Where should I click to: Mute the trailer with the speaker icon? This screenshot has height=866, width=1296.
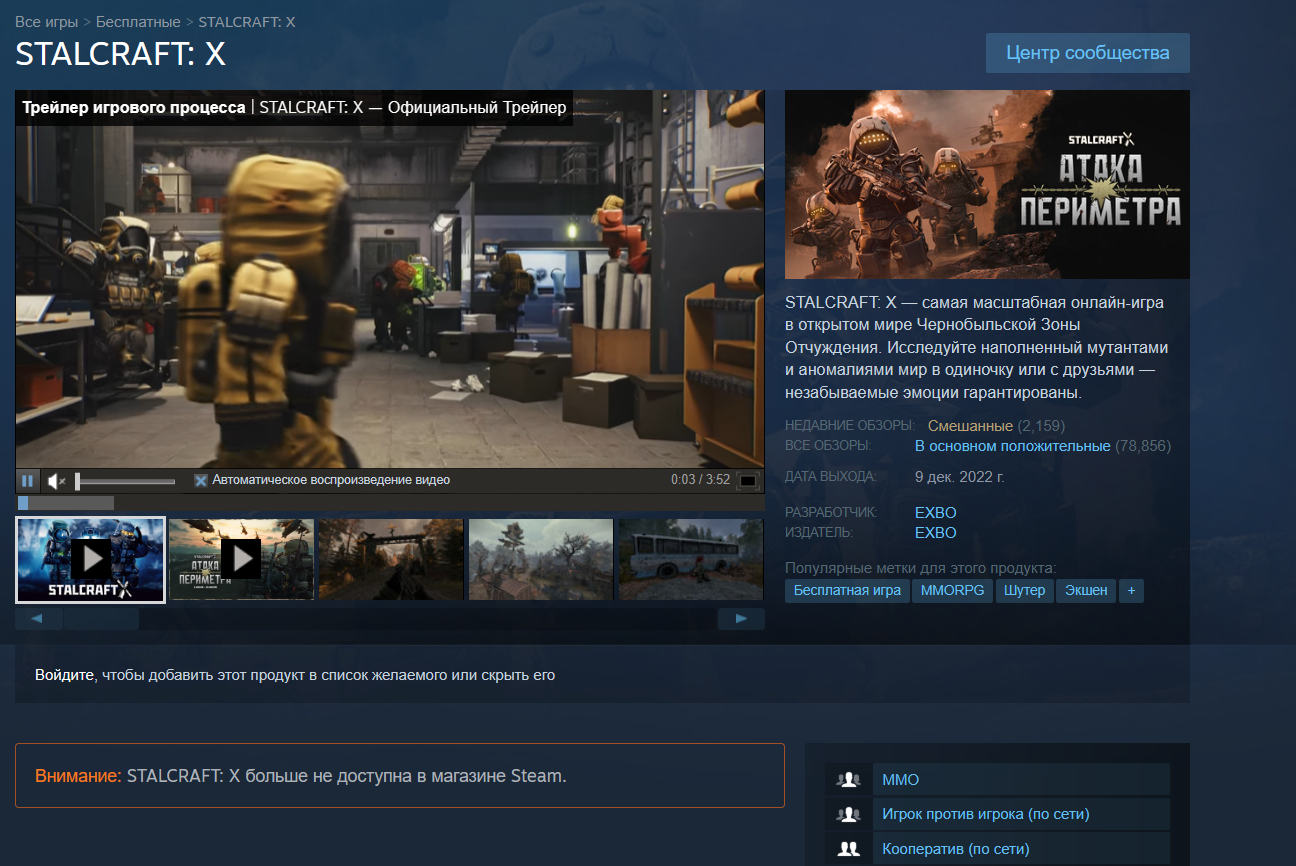click(x=56, y=481)
